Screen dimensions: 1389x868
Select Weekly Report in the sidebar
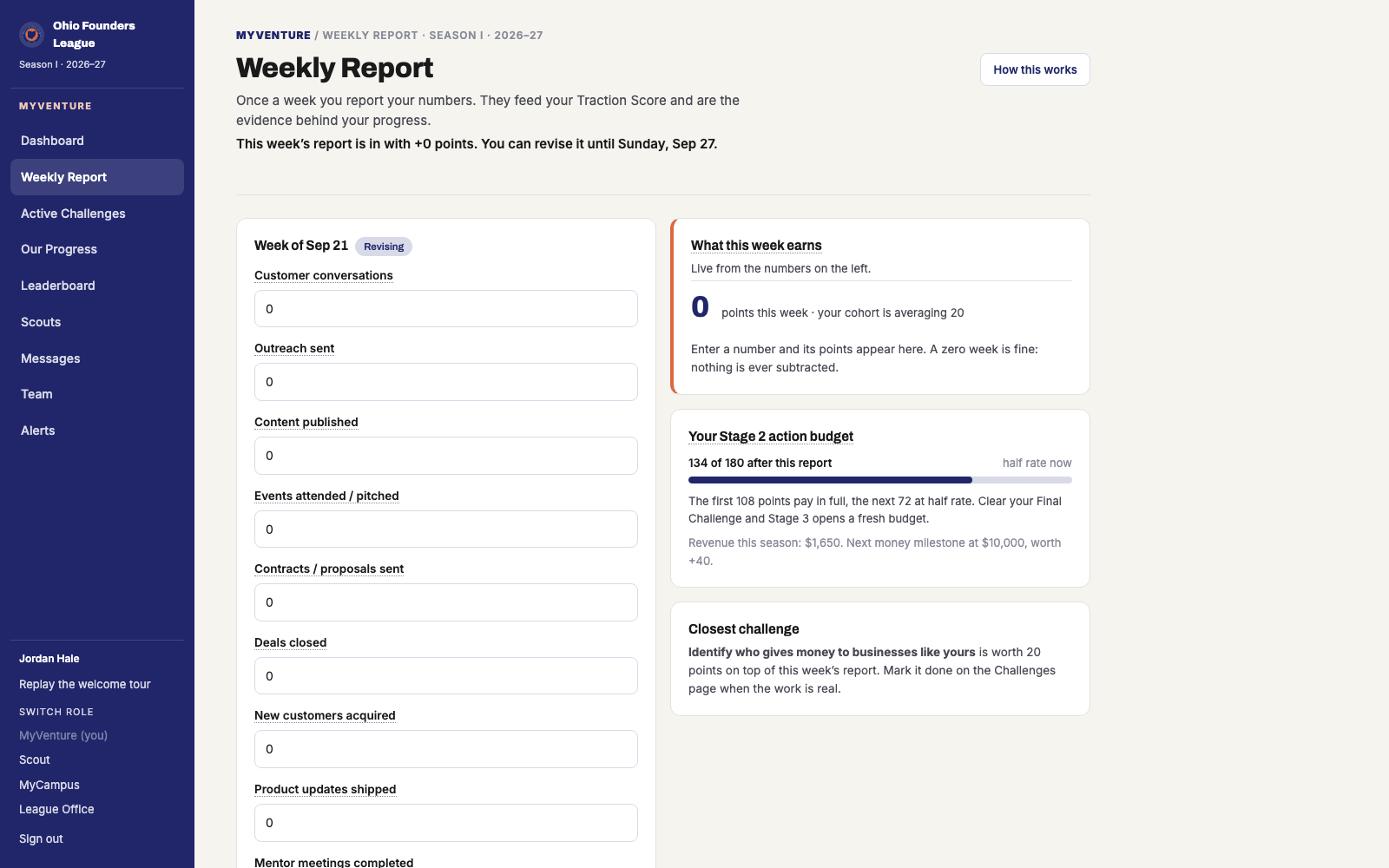[x=97, y=177]
